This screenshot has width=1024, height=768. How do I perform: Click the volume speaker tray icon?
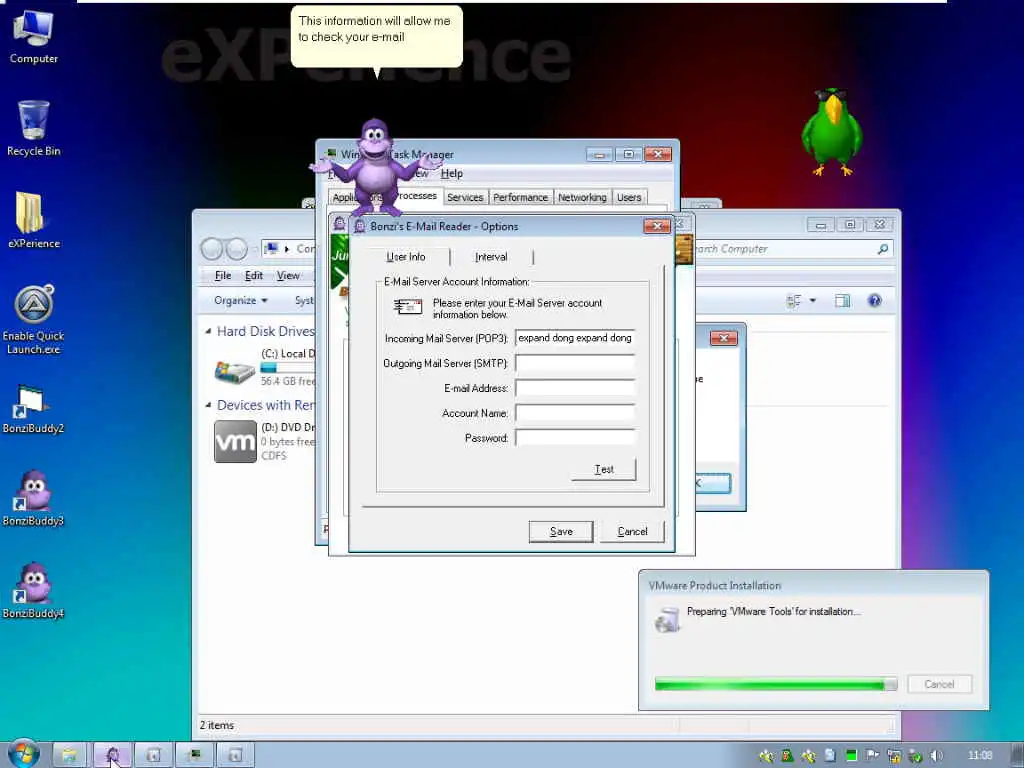[937, 756]
